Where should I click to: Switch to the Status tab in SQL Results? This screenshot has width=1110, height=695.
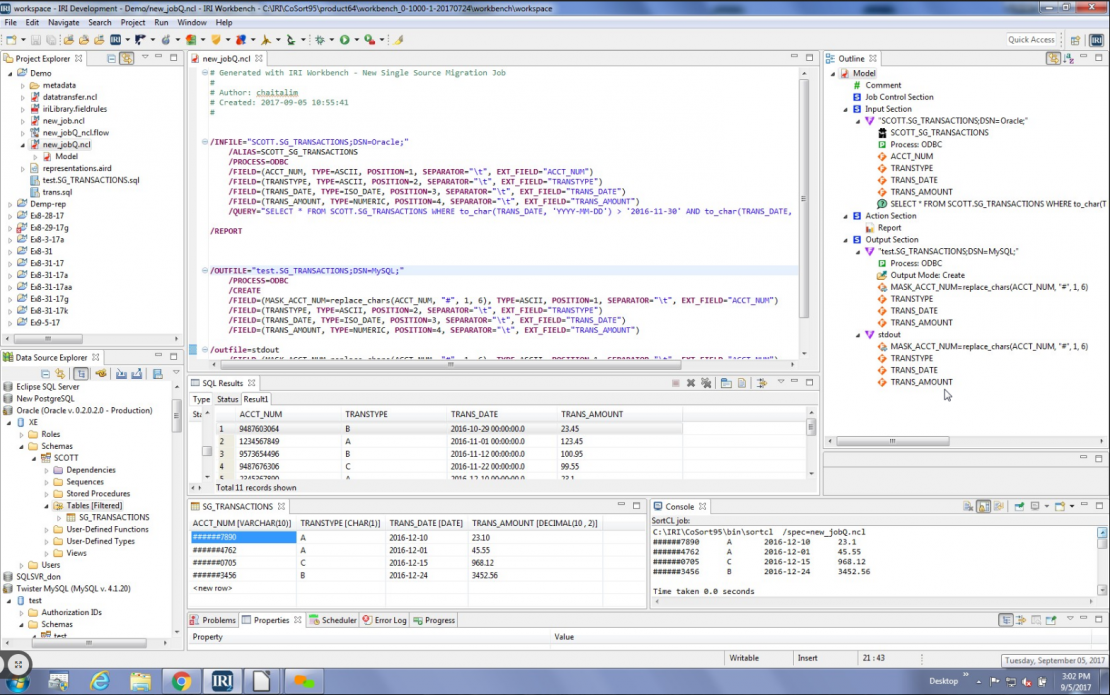click(227, 399)
